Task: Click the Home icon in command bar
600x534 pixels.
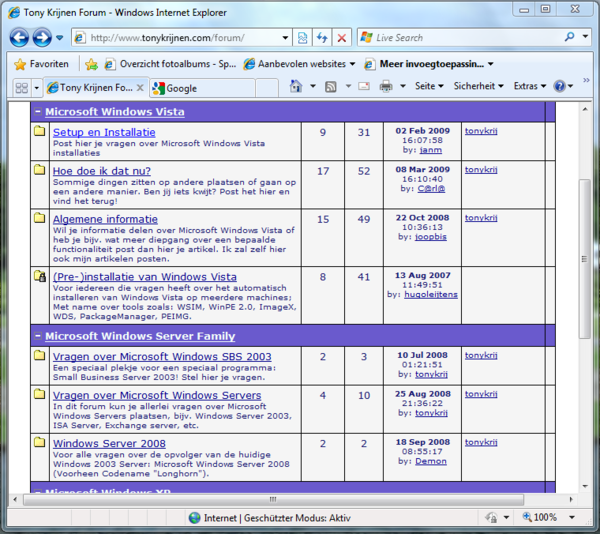Action: (295, 86)
